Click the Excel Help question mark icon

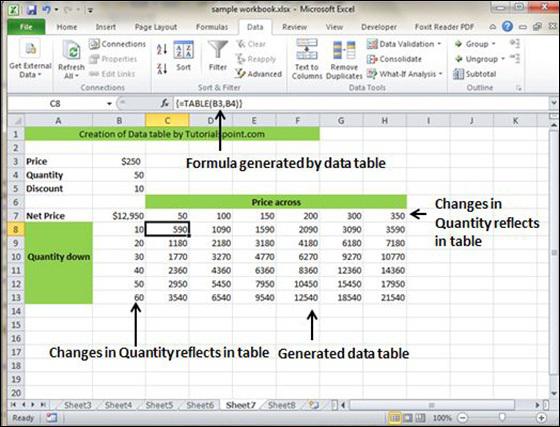coord(507,26)
